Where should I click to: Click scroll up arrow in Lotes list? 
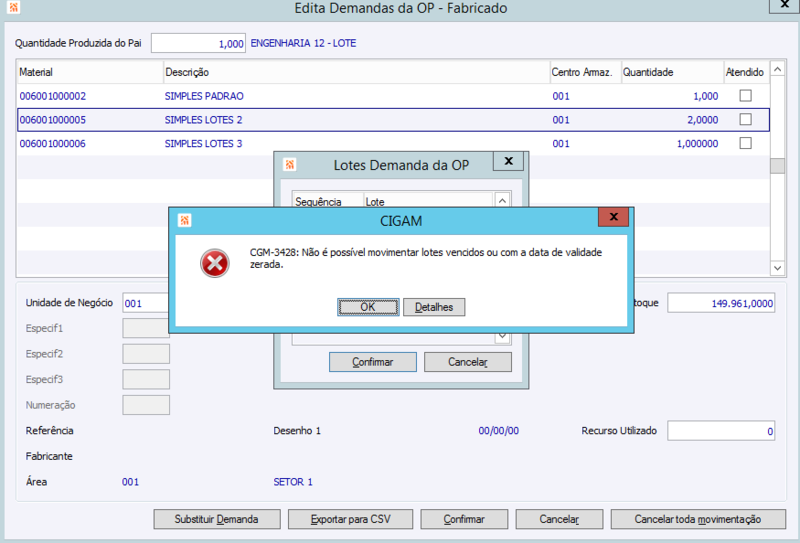coord(502,201)
